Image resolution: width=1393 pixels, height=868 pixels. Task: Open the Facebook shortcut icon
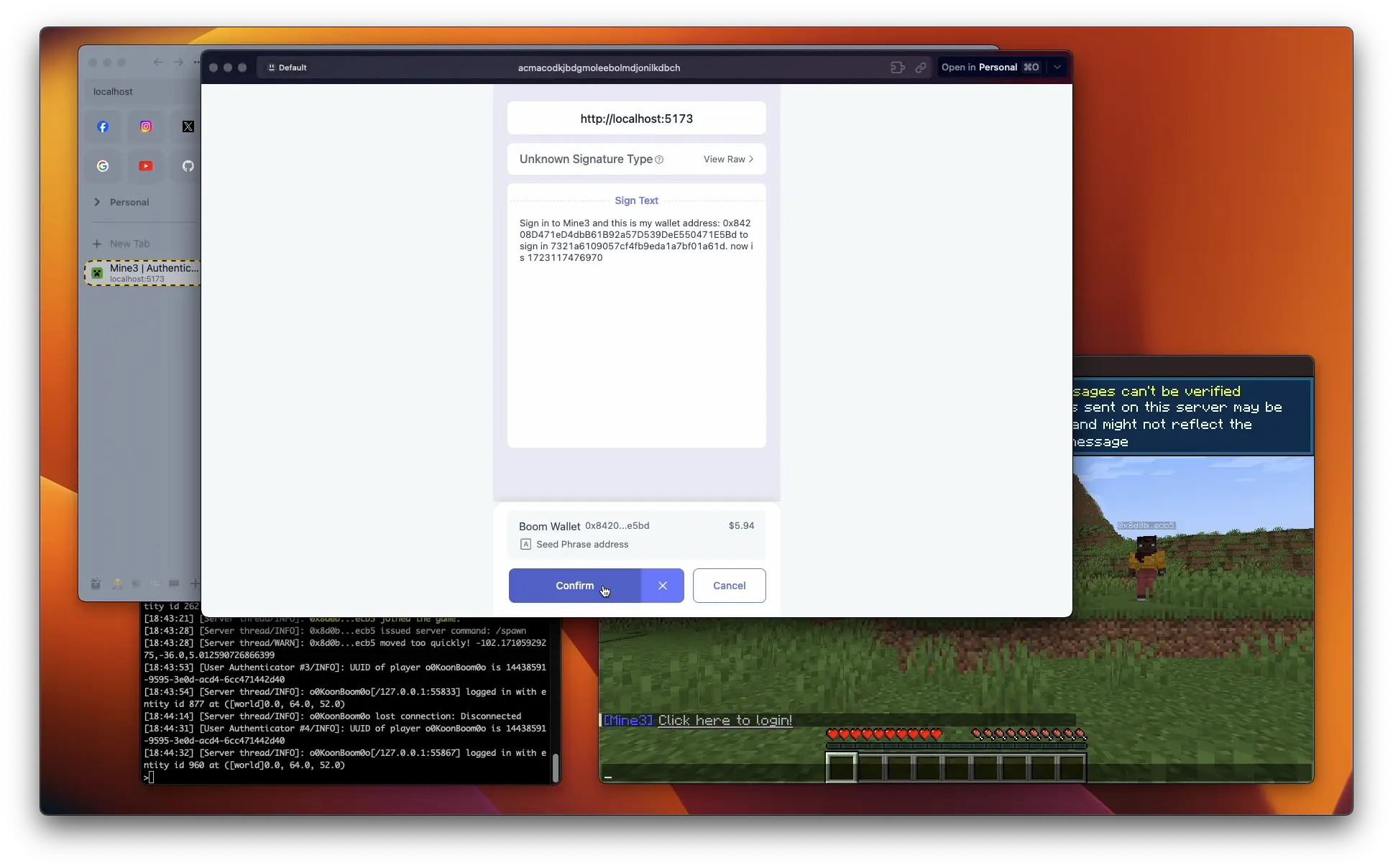pos(103,126)
